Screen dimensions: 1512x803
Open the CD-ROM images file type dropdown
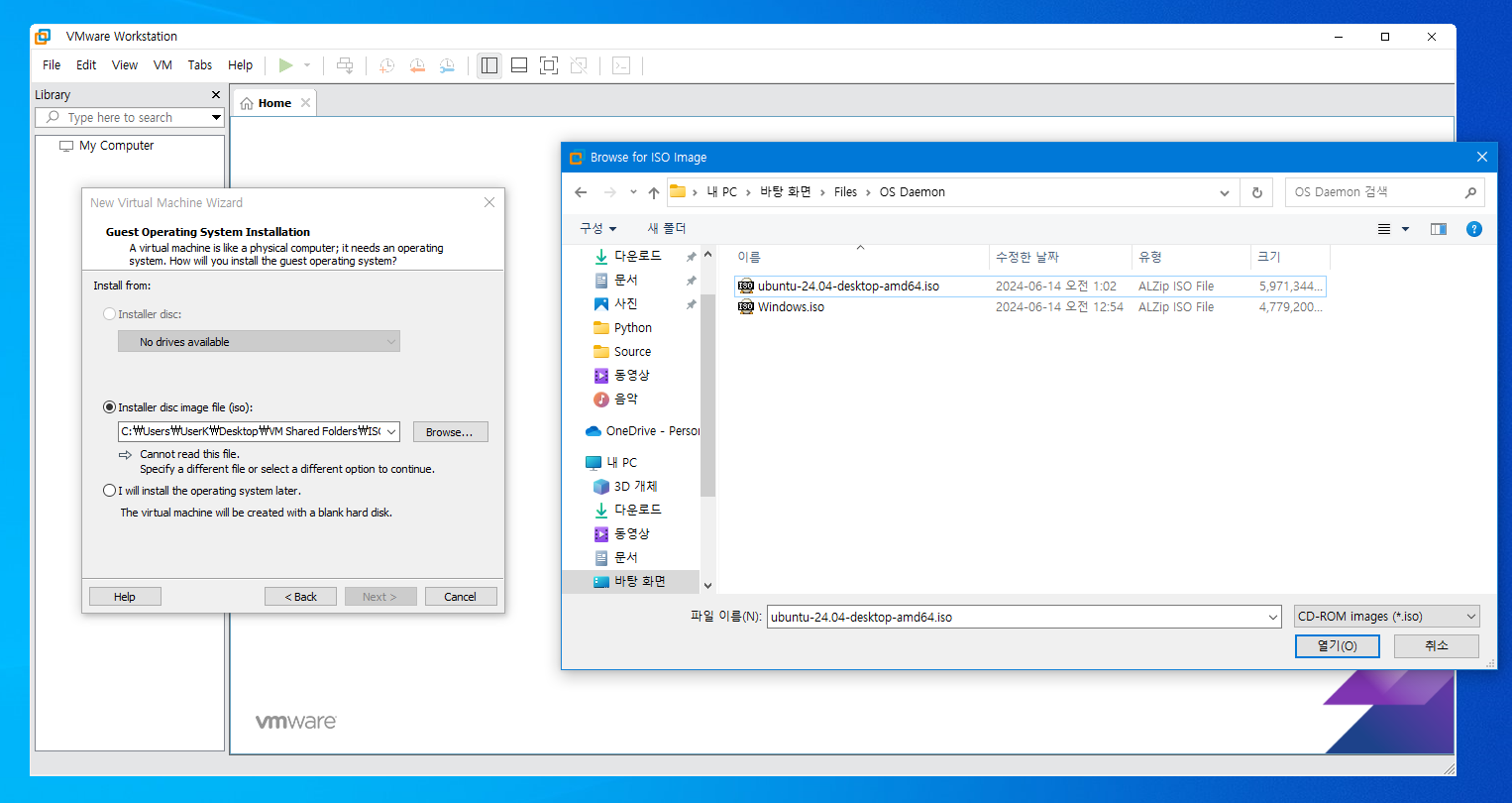click(1386, 617)
